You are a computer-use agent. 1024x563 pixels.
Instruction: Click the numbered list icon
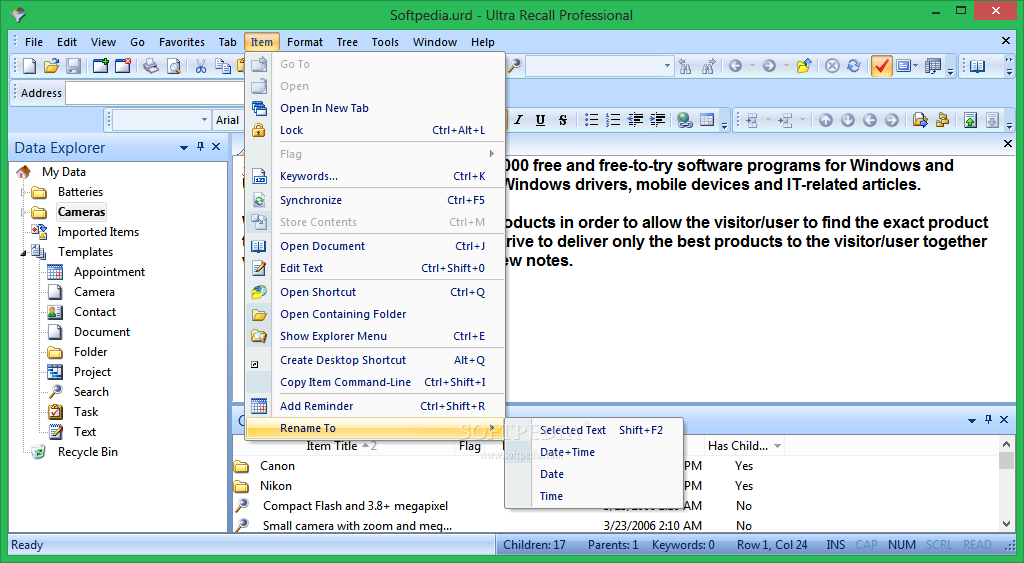click(613, 120)
